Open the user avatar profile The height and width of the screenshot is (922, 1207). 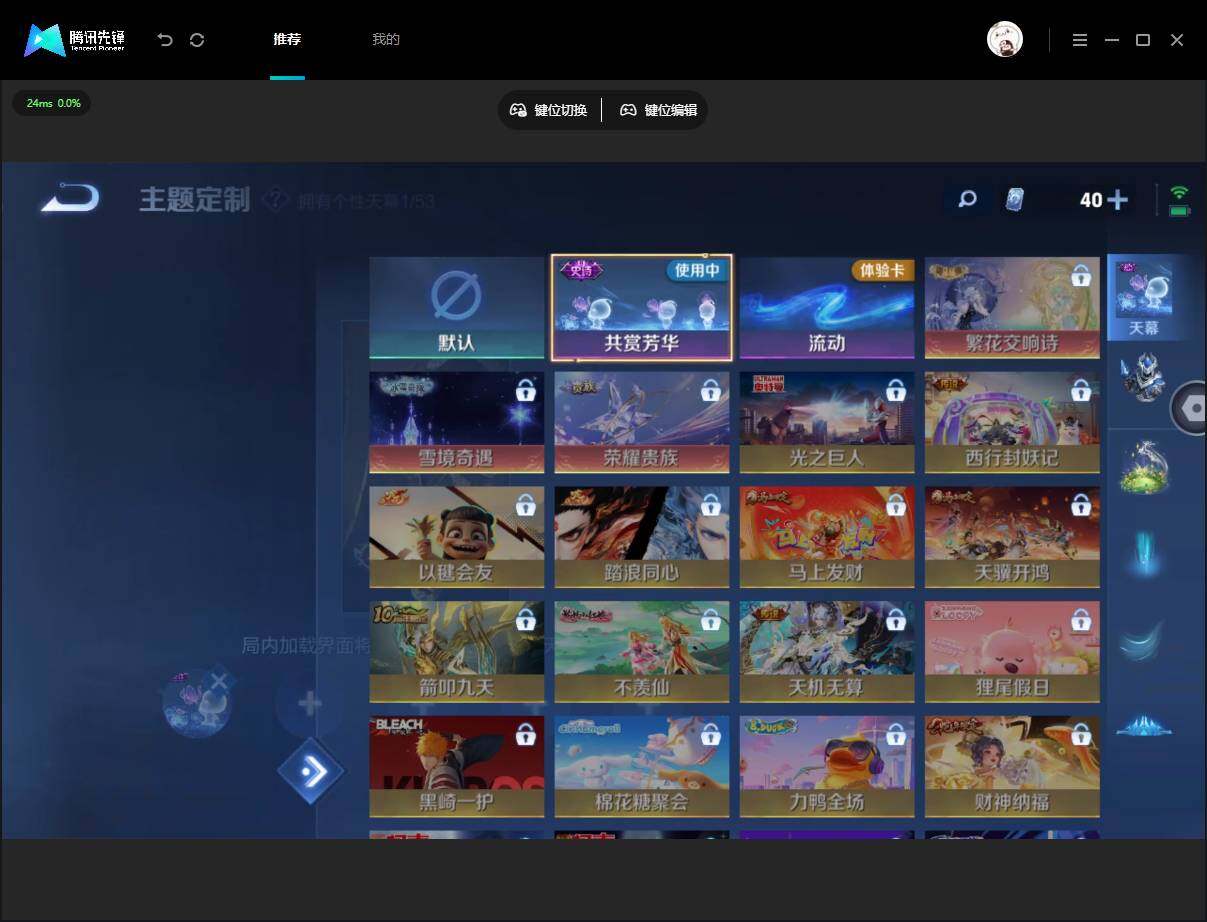click(x=1005, y=40)
